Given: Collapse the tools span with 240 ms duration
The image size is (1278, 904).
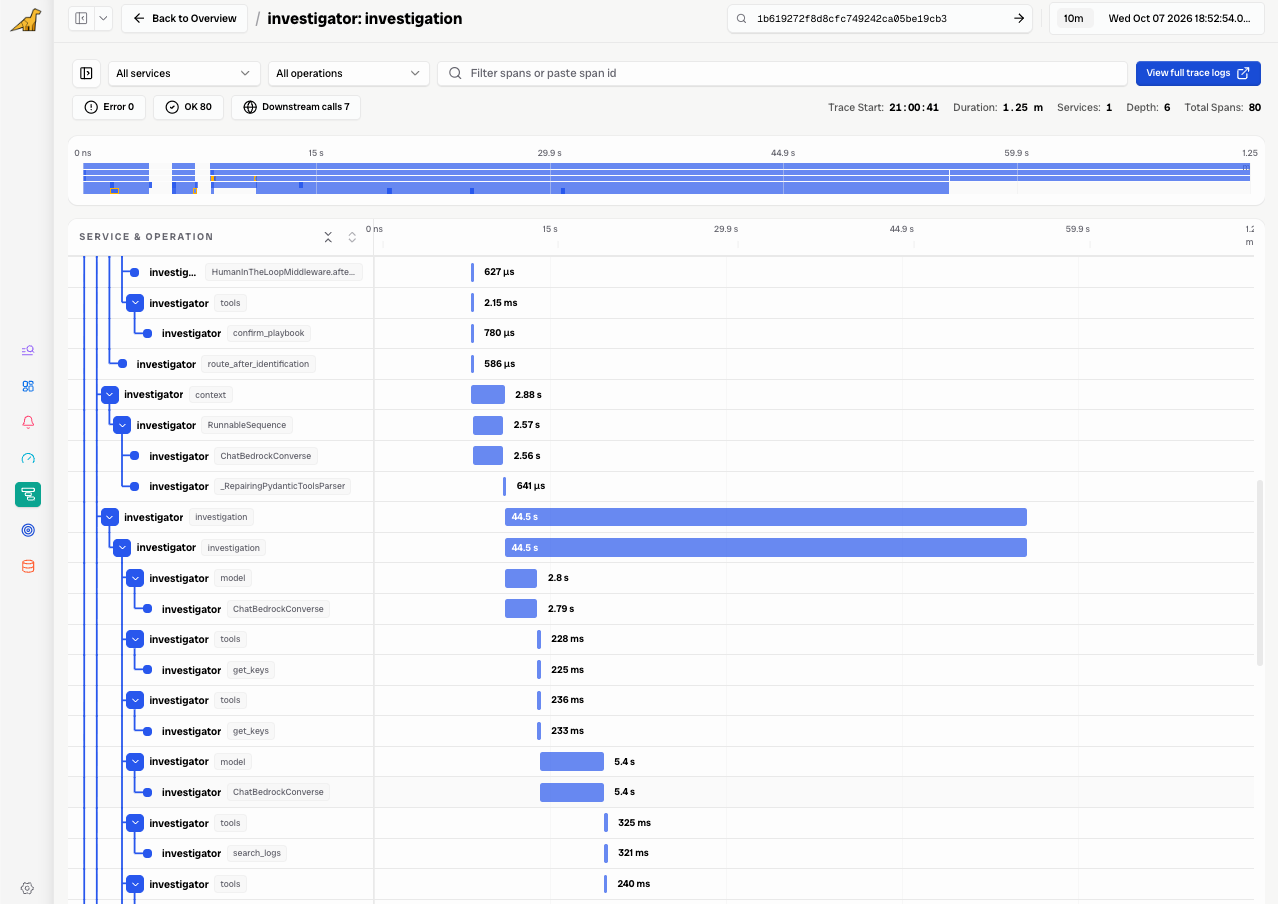Looking at the screenshot, I should pos(135,884).
